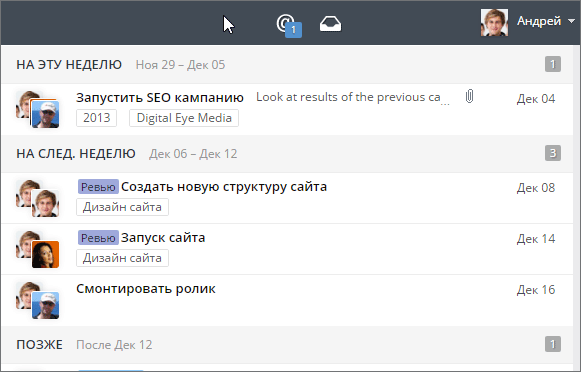Click the text После Дек 12
The height and width of the screenshot is (372, 581).
114,345
